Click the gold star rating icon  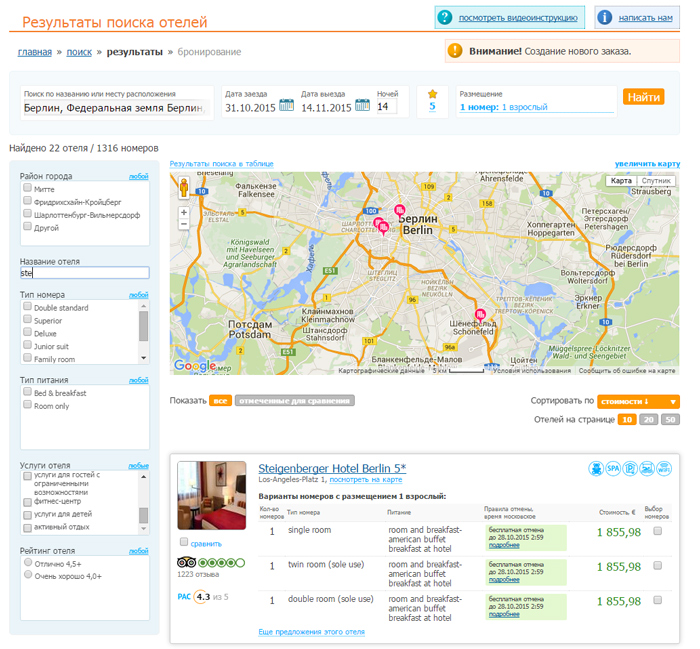[x=432, y=94]
